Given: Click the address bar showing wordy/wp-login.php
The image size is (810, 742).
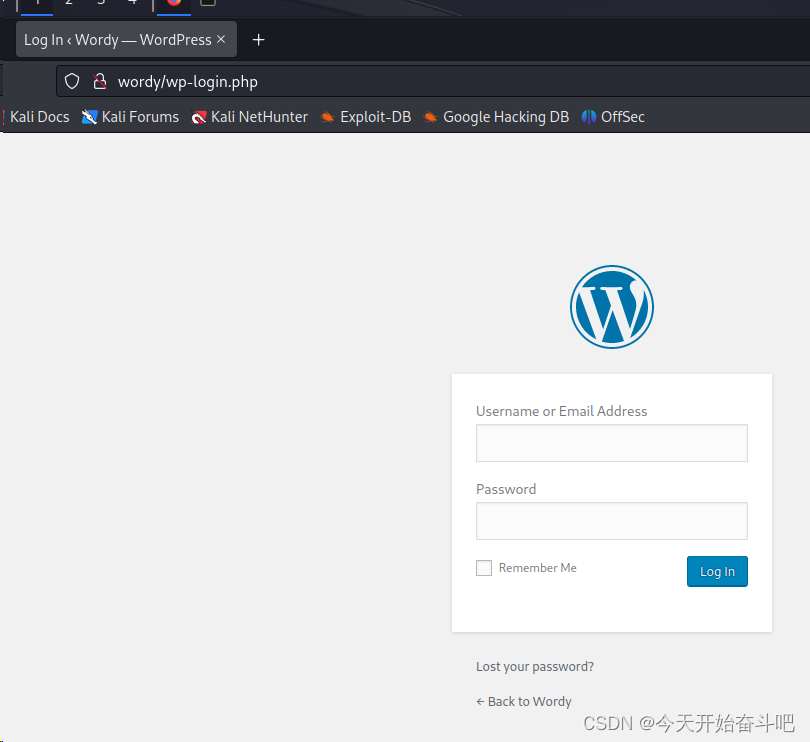Looking at the screenshot, I should pyautogui.click(x=433, y=82).
